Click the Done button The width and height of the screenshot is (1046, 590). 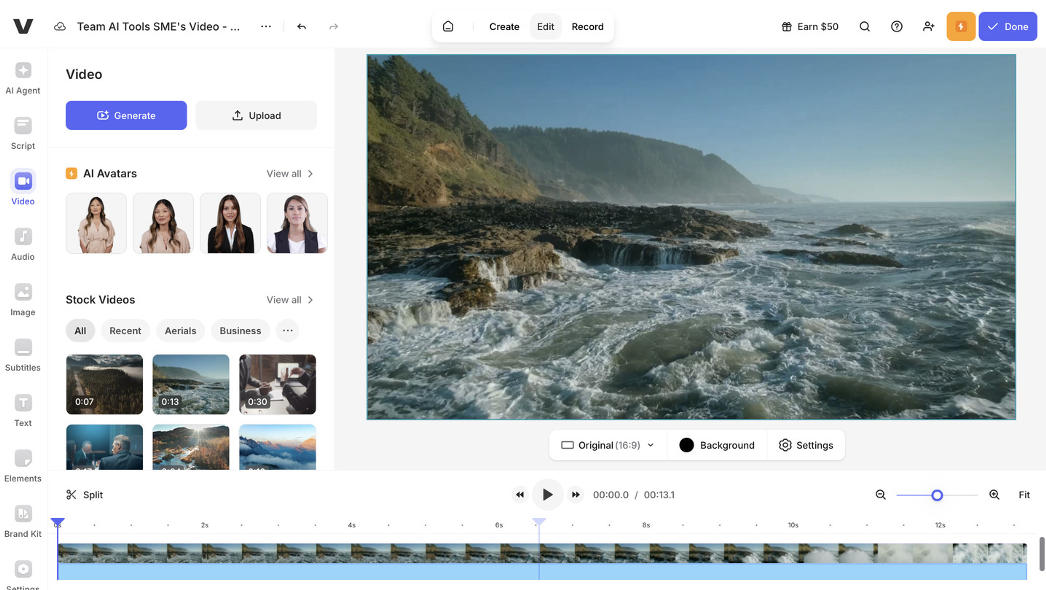[x=1008, y=27]
